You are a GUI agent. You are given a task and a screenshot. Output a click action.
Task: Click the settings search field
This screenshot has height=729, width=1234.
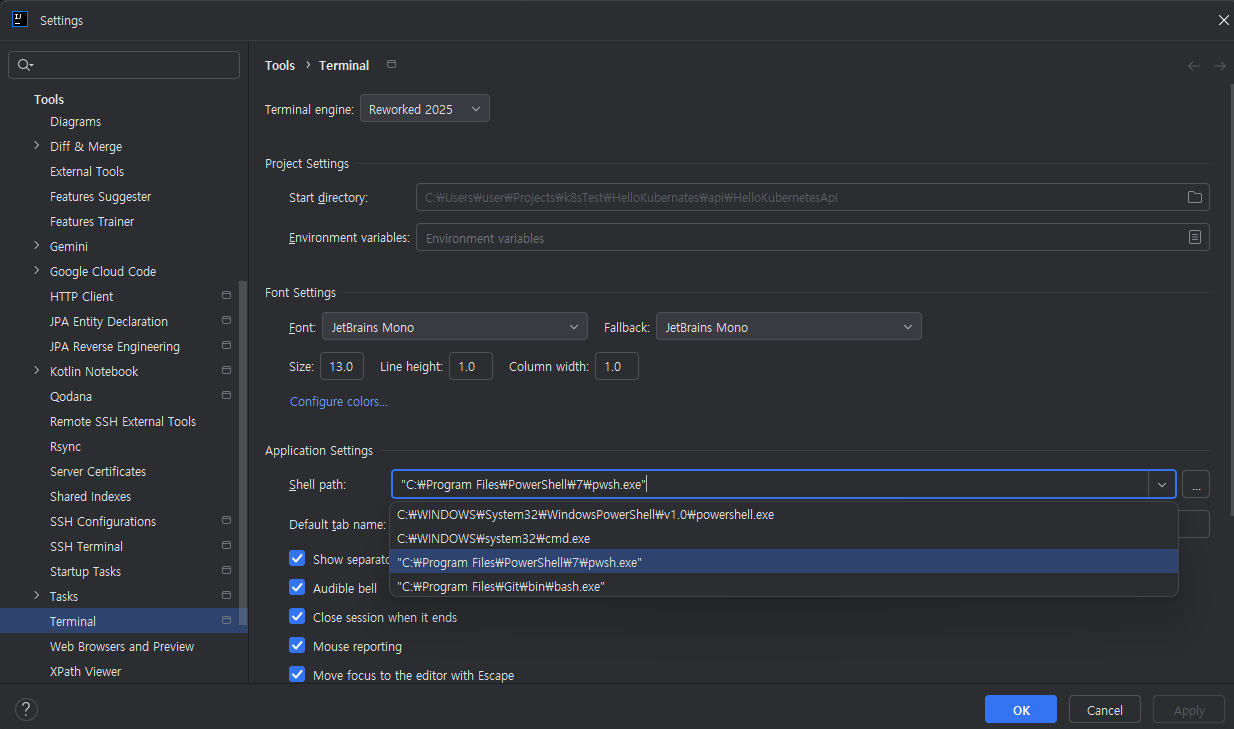pos(124,65)
